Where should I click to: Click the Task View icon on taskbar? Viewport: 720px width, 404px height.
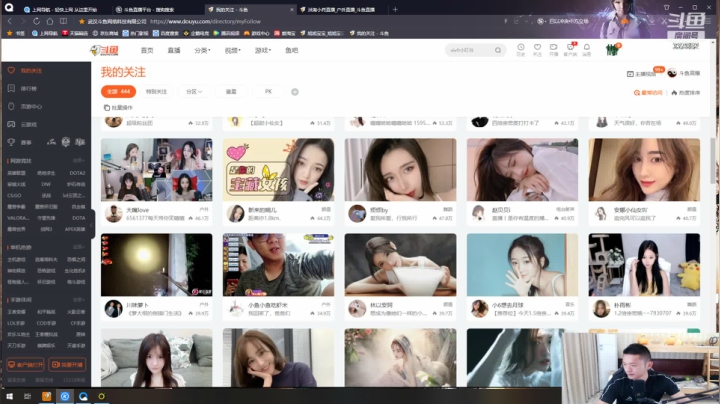coord(28,396)
